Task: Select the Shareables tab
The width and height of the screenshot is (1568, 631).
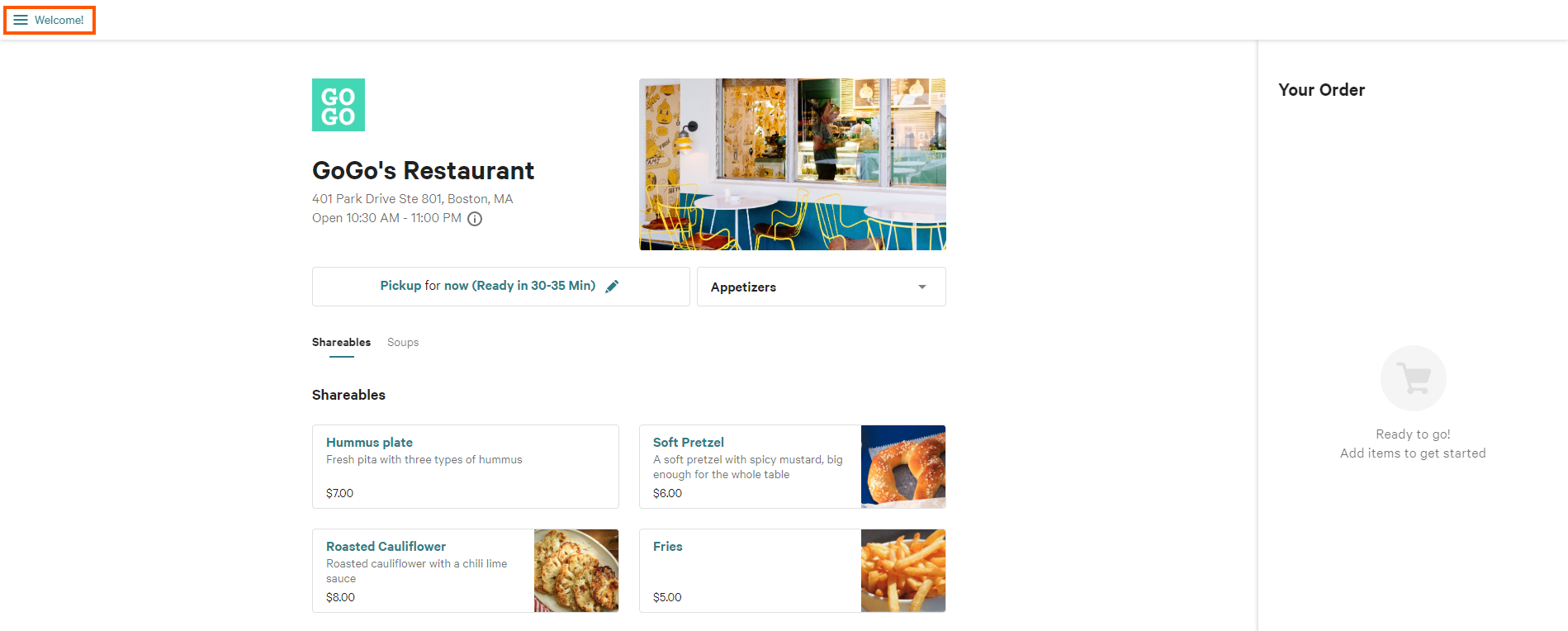Action: click(x=341, y=342)
